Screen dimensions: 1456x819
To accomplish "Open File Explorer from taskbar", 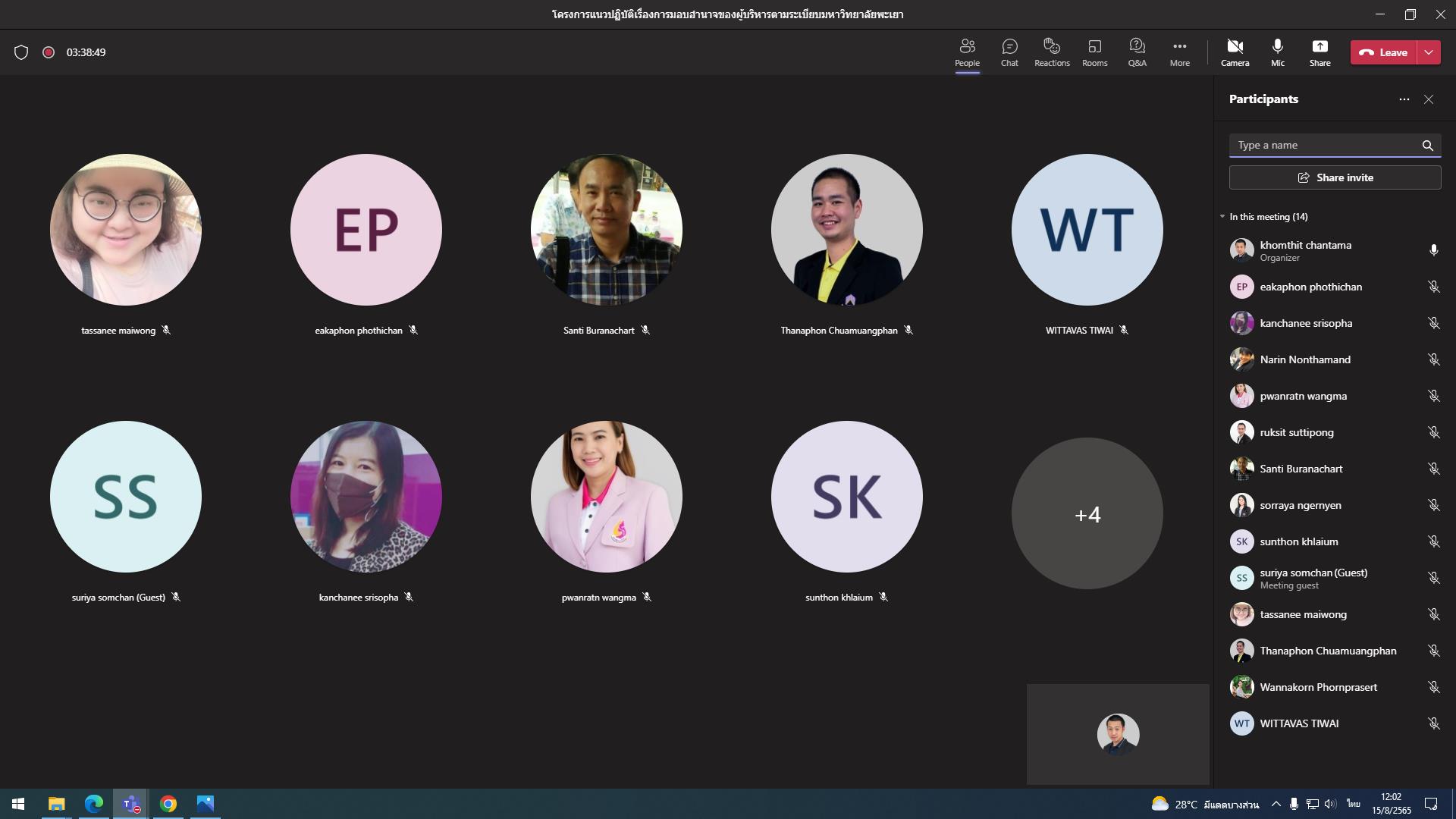I will 56,804.
